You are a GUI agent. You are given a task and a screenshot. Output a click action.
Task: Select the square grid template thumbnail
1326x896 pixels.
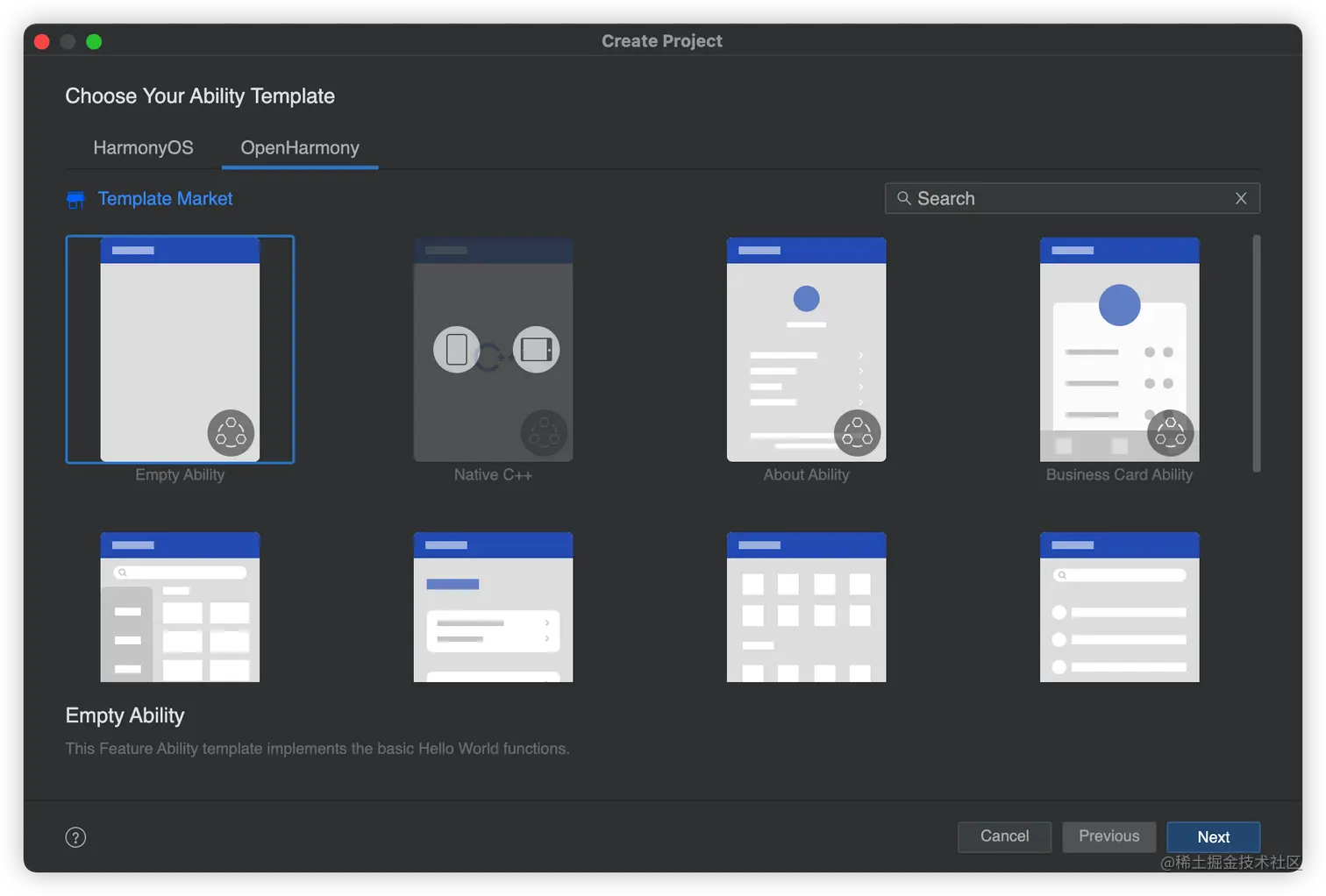tap(806, 607)
